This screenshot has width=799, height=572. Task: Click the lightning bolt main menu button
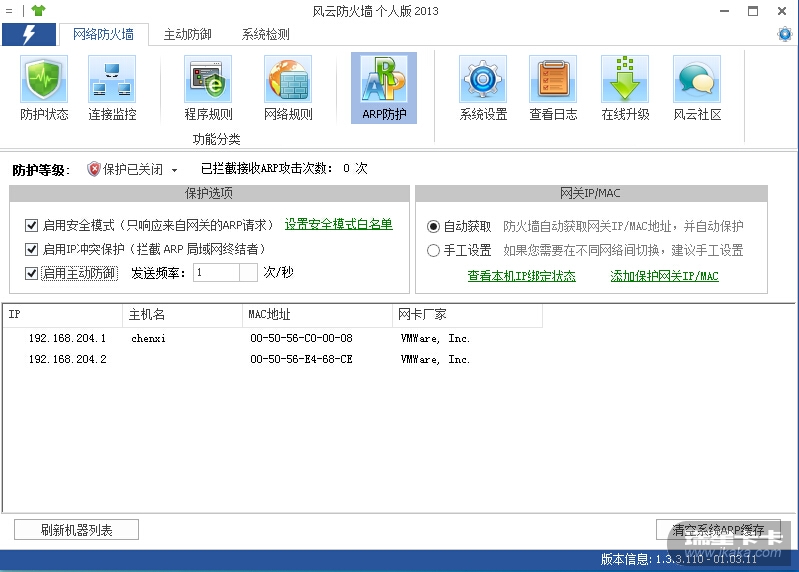(29, 34)
